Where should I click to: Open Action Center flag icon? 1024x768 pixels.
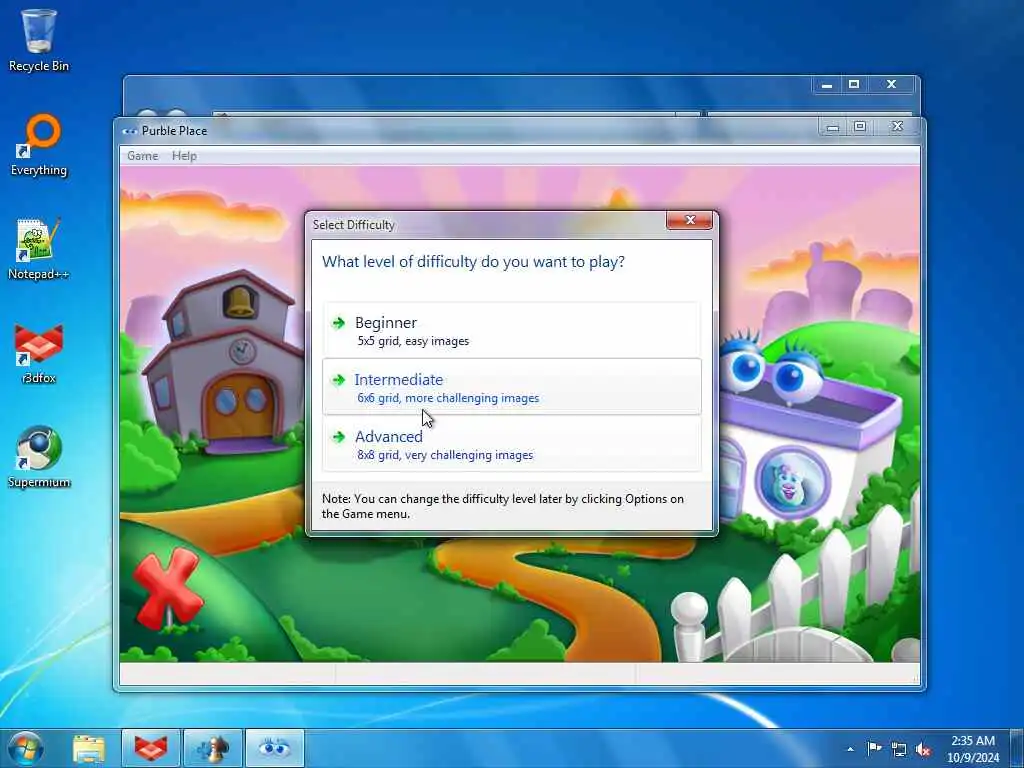coord(874,748)
